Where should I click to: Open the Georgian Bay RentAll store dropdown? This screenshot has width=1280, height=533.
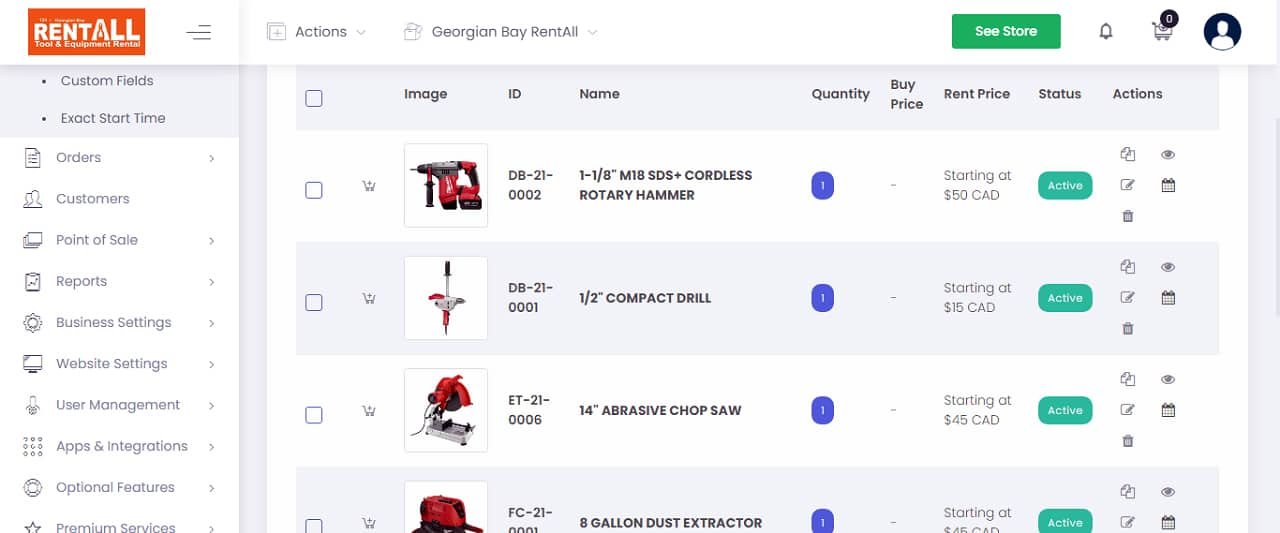tap(500, 32)
